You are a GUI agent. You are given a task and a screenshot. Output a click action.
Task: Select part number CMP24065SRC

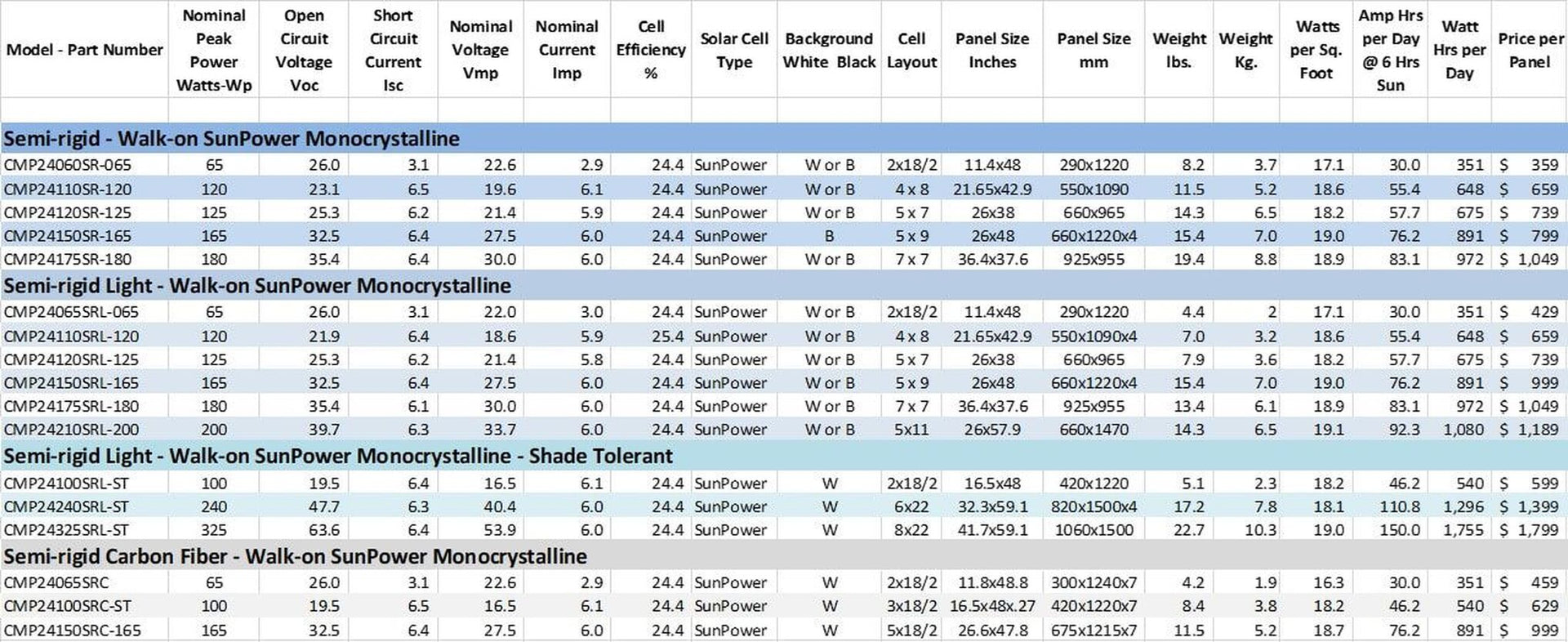(56, 583)
